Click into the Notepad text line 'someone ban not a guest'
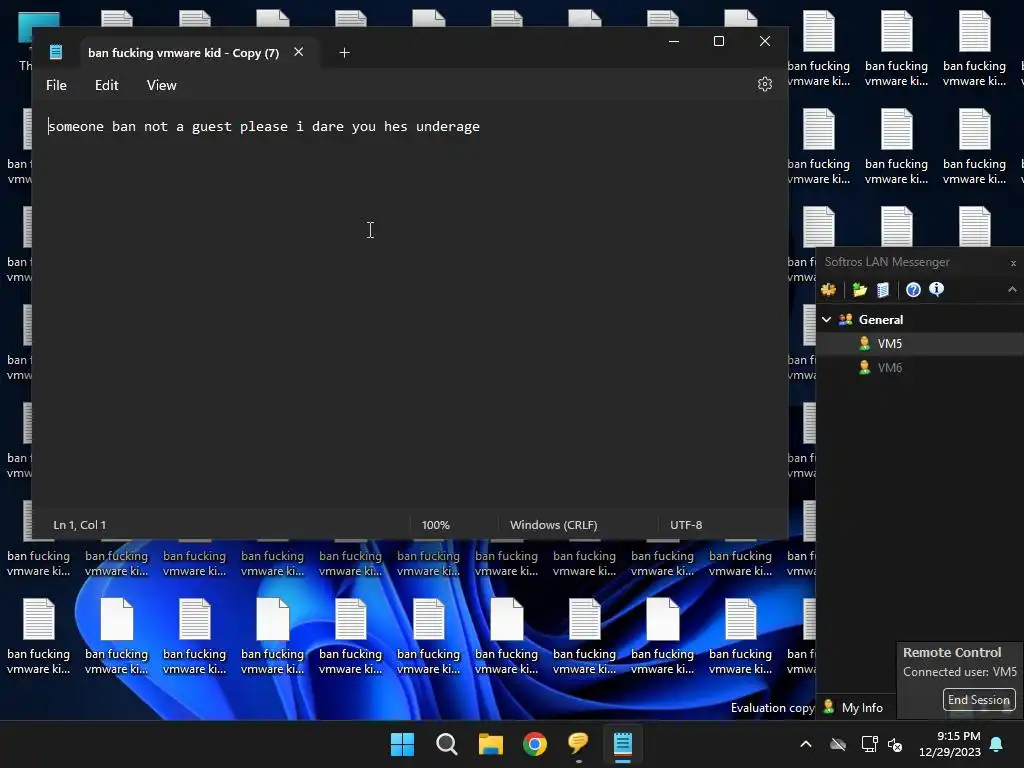The height and width of the screenshot is (768, 1024). pyautogui.click(x=264, y=127)
